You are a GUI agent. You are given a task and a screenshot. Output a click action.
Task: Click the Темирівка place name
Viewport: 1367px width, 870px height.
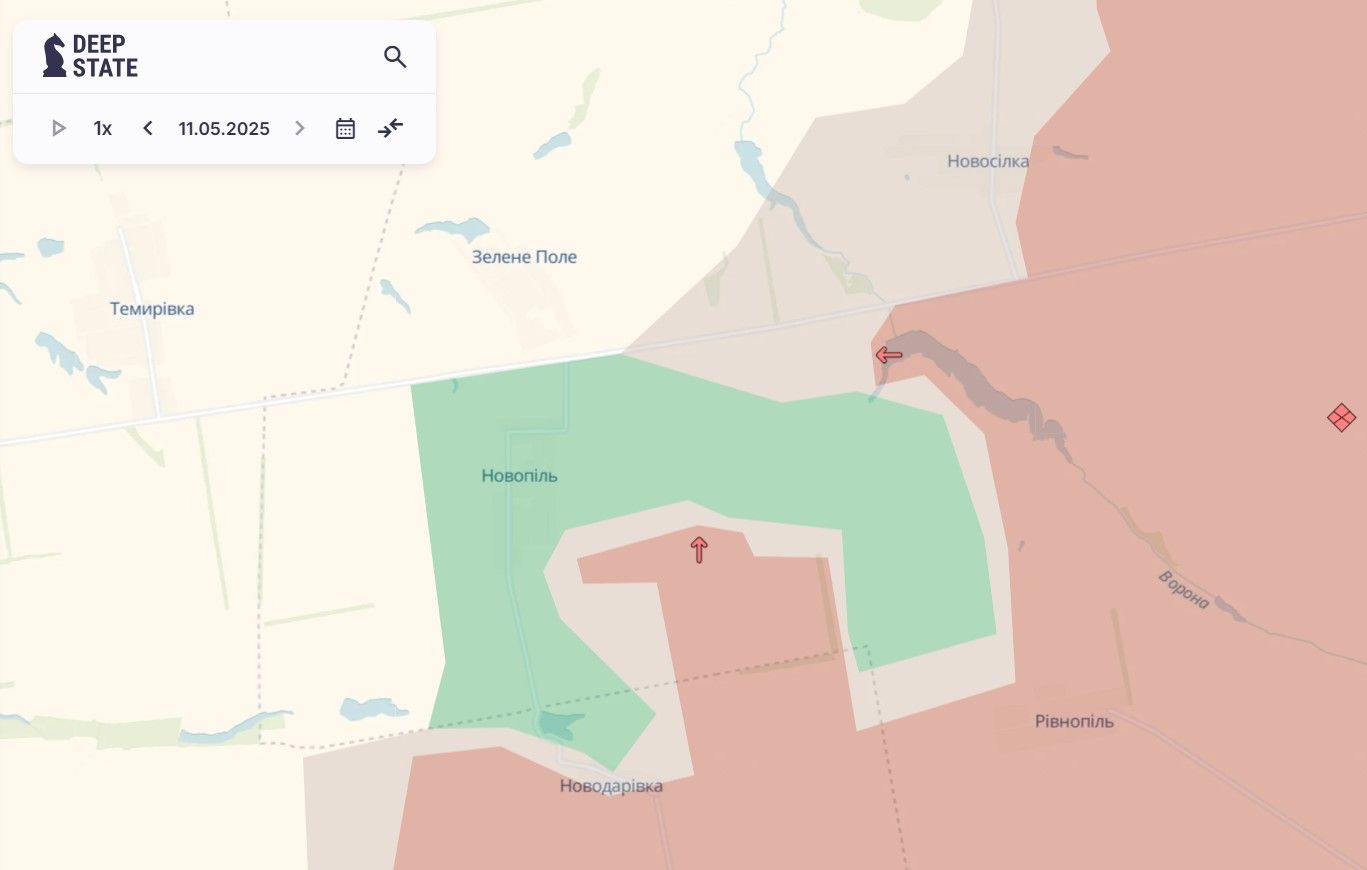[152, 309]
